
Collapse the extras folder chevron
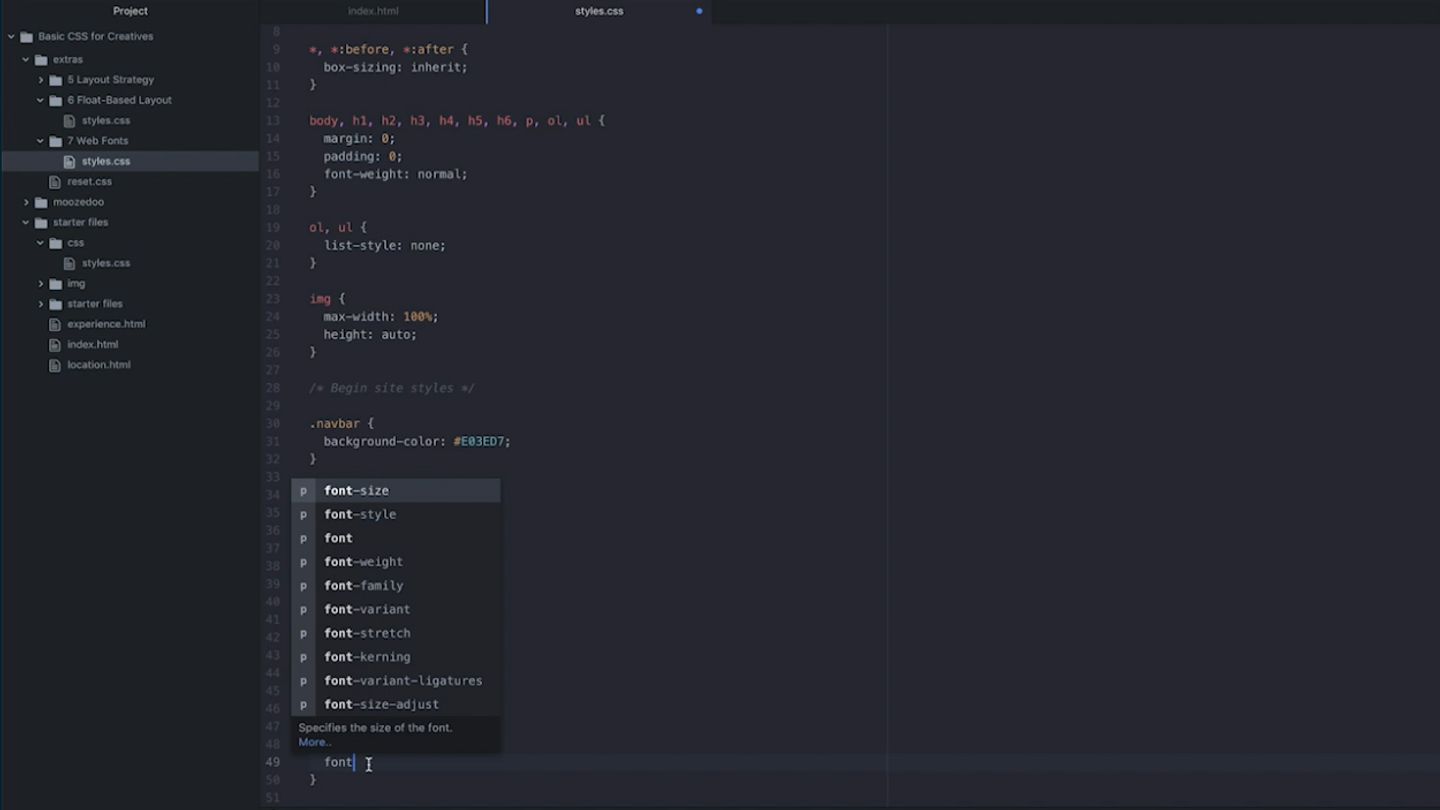tap(26, 60)
